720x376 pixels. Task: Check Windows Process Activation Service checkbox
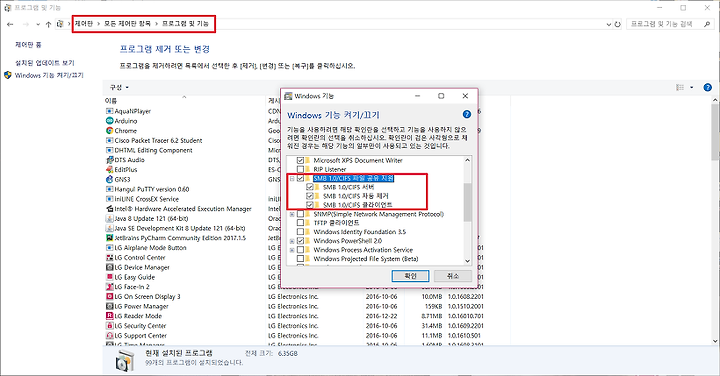click(300, 250)
